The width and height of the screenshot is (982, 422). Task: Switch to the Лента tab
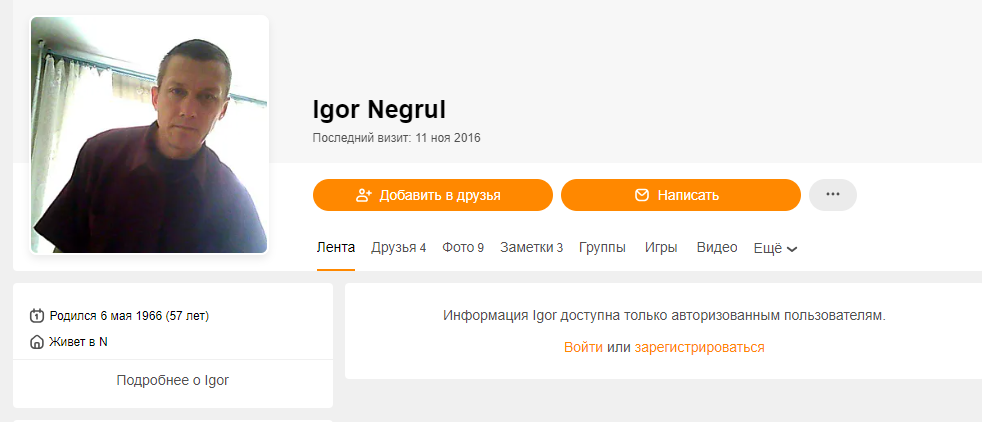335,247
